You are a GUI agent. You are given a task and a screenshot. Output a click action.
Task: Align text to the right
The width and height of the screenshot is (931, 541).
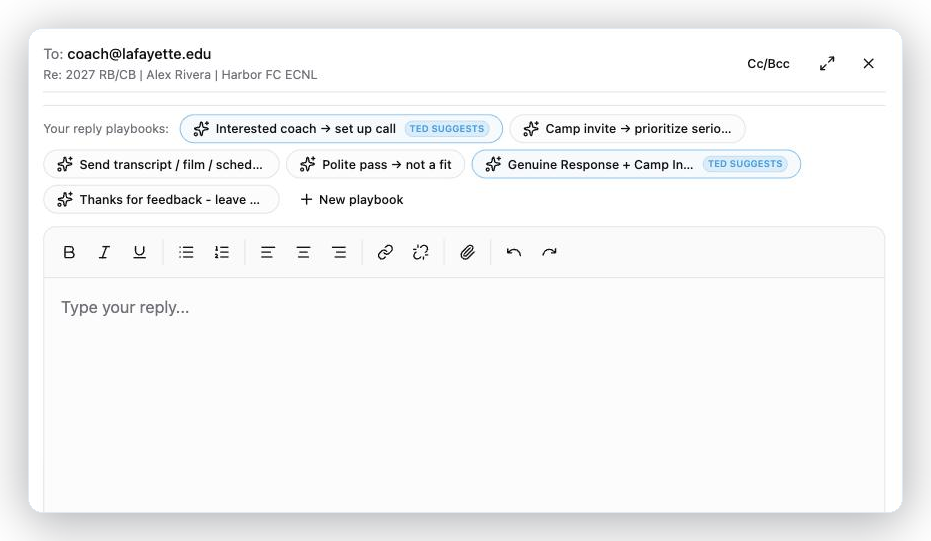pyautogui.click(x=339, y=252)
